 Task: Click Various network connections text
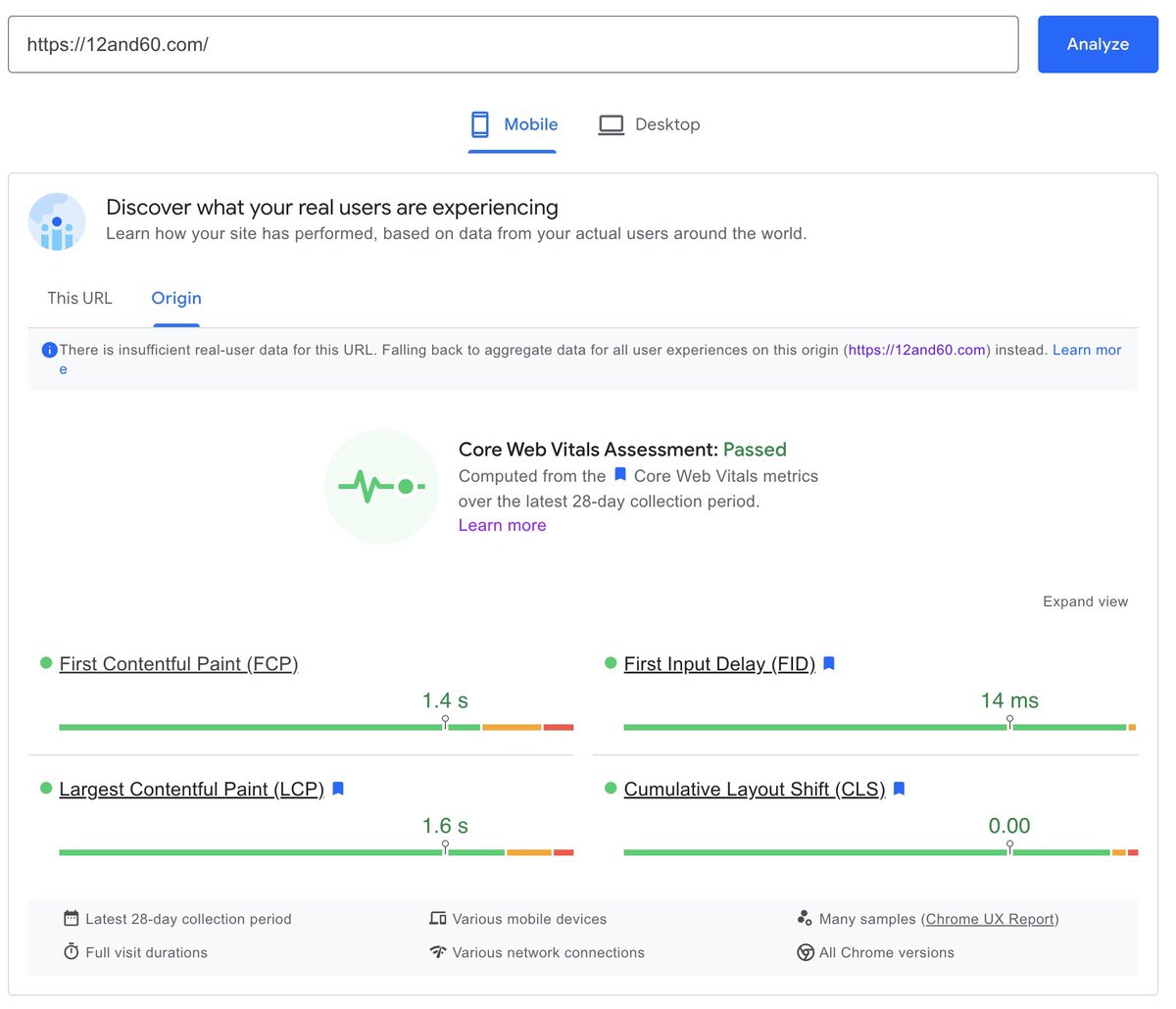point(548,952)
